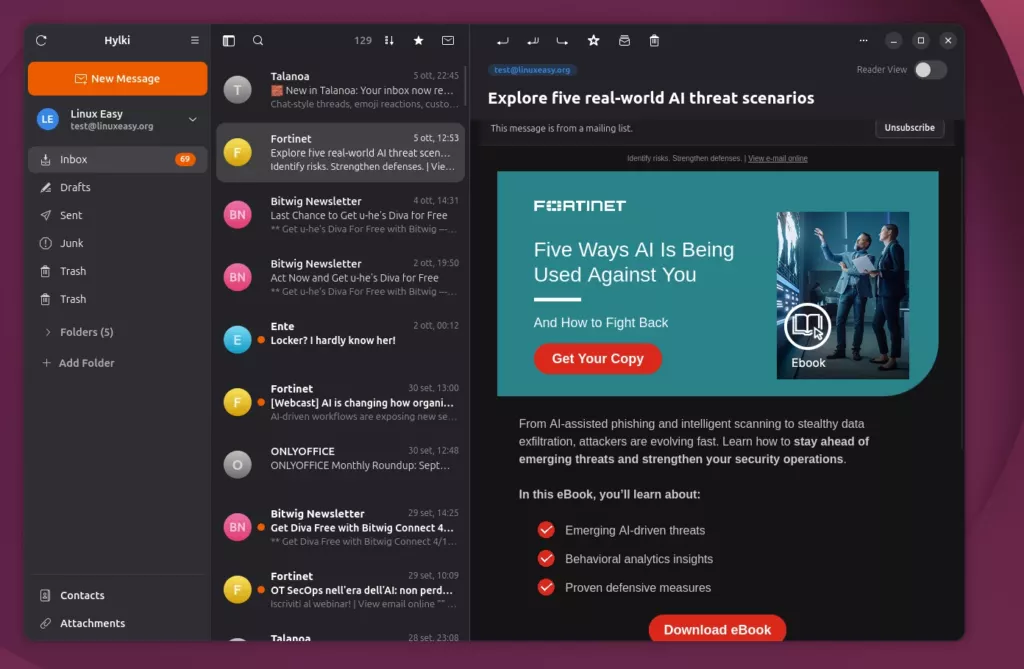Filter unread messages with the envelope icon

click(448, 41)
